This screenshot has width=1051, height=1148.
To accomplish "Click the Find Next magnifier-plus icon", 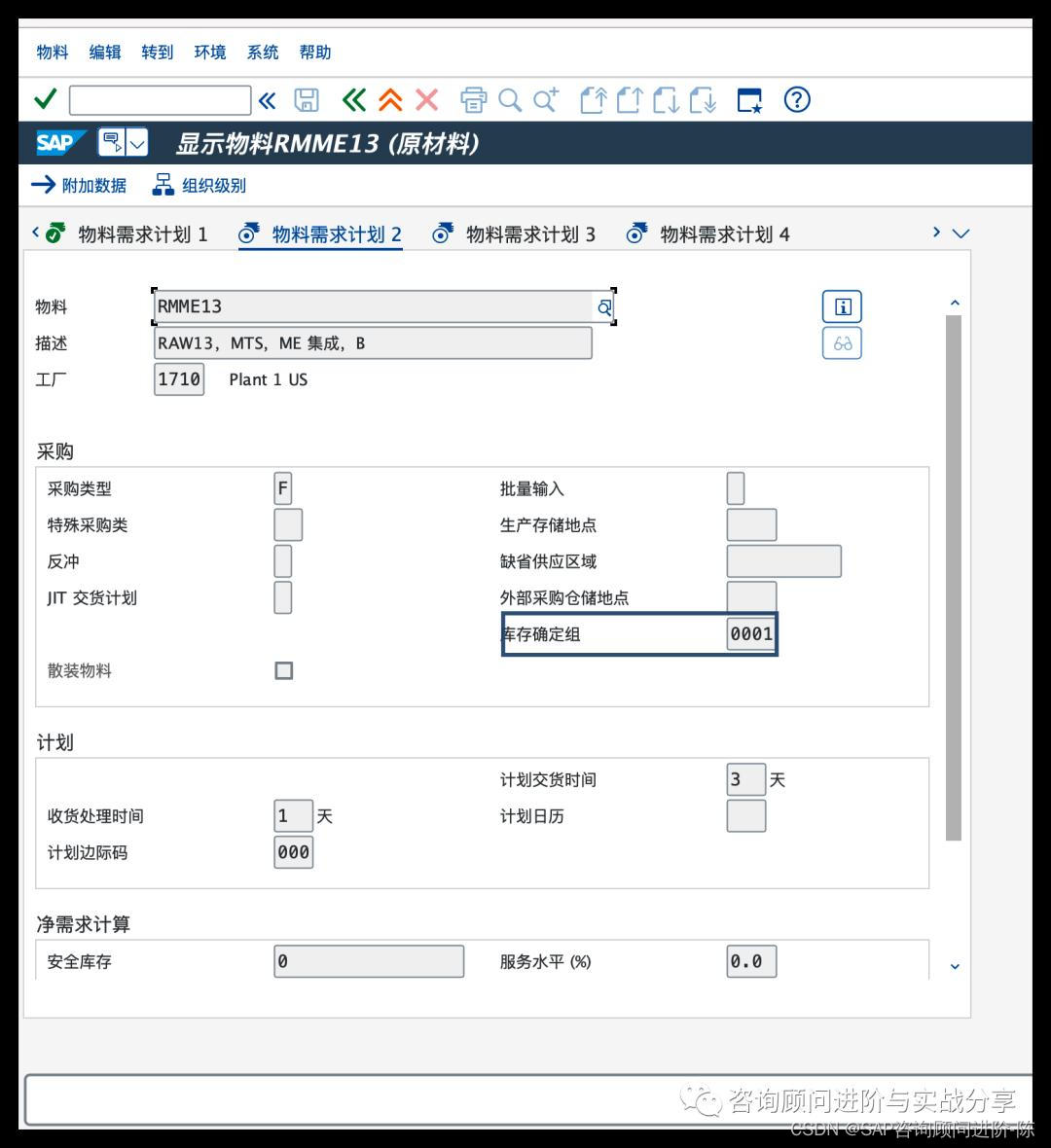I will click(x=546, y=99).
